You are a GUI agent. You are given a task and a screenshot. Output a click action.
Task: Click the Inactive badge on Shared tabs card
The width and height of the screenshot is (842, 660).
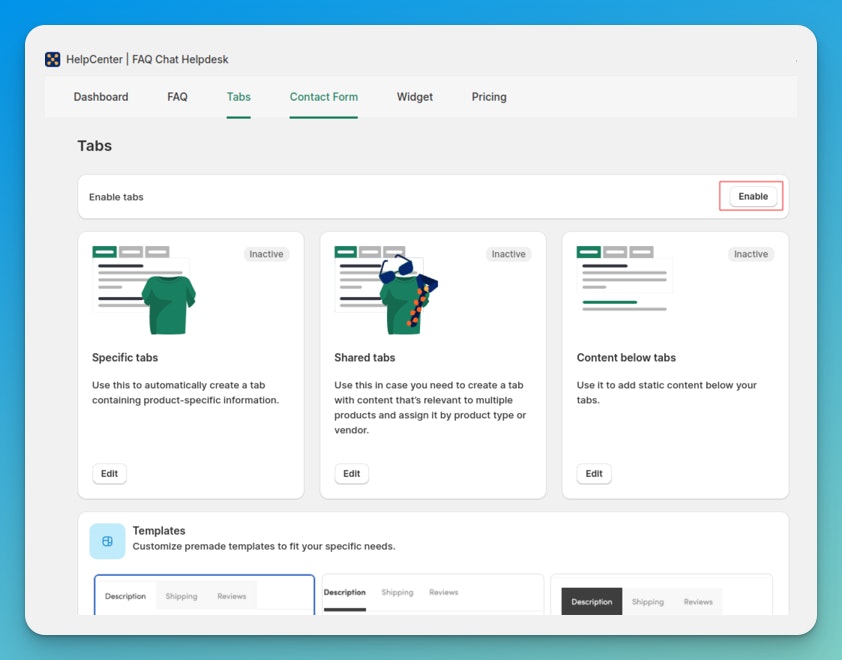pyautogui.click(x=508, y=254)
